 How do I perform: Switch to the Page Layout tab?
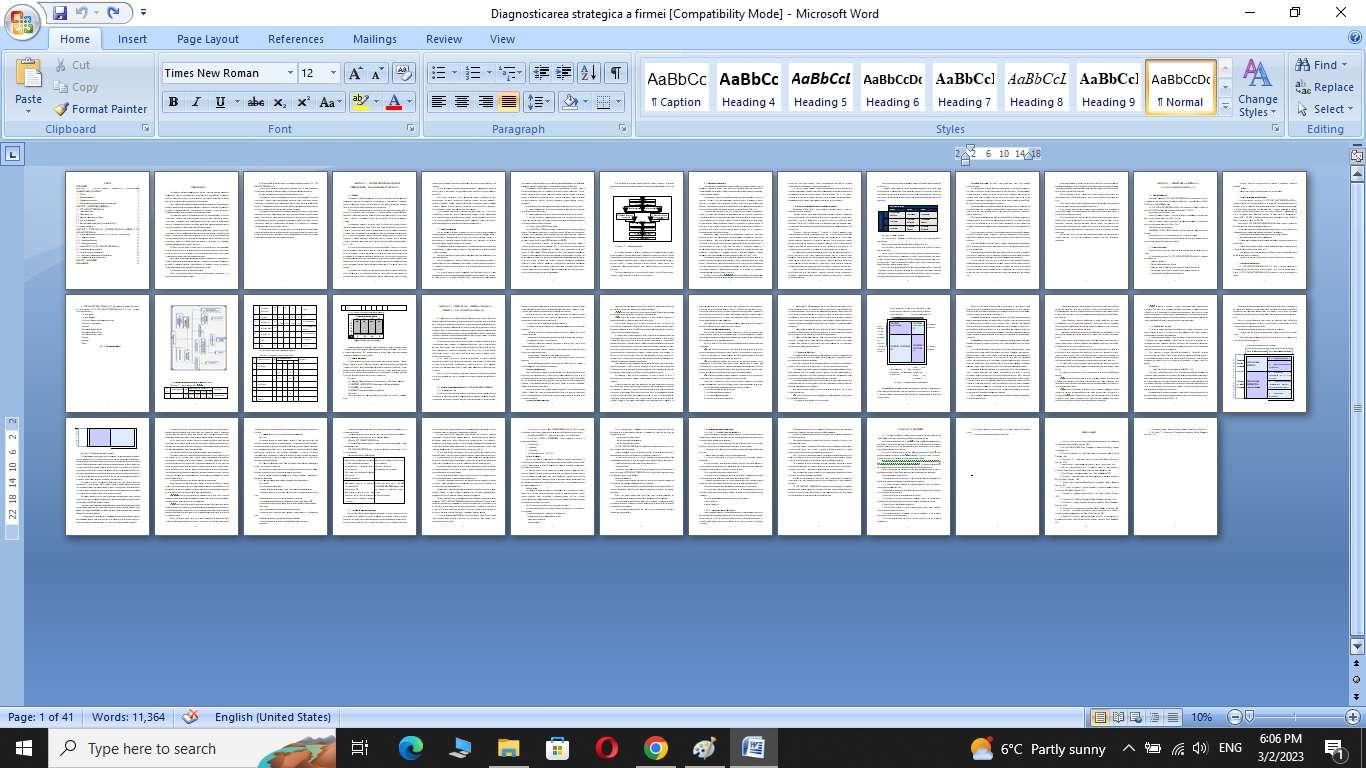pos(207,39)
